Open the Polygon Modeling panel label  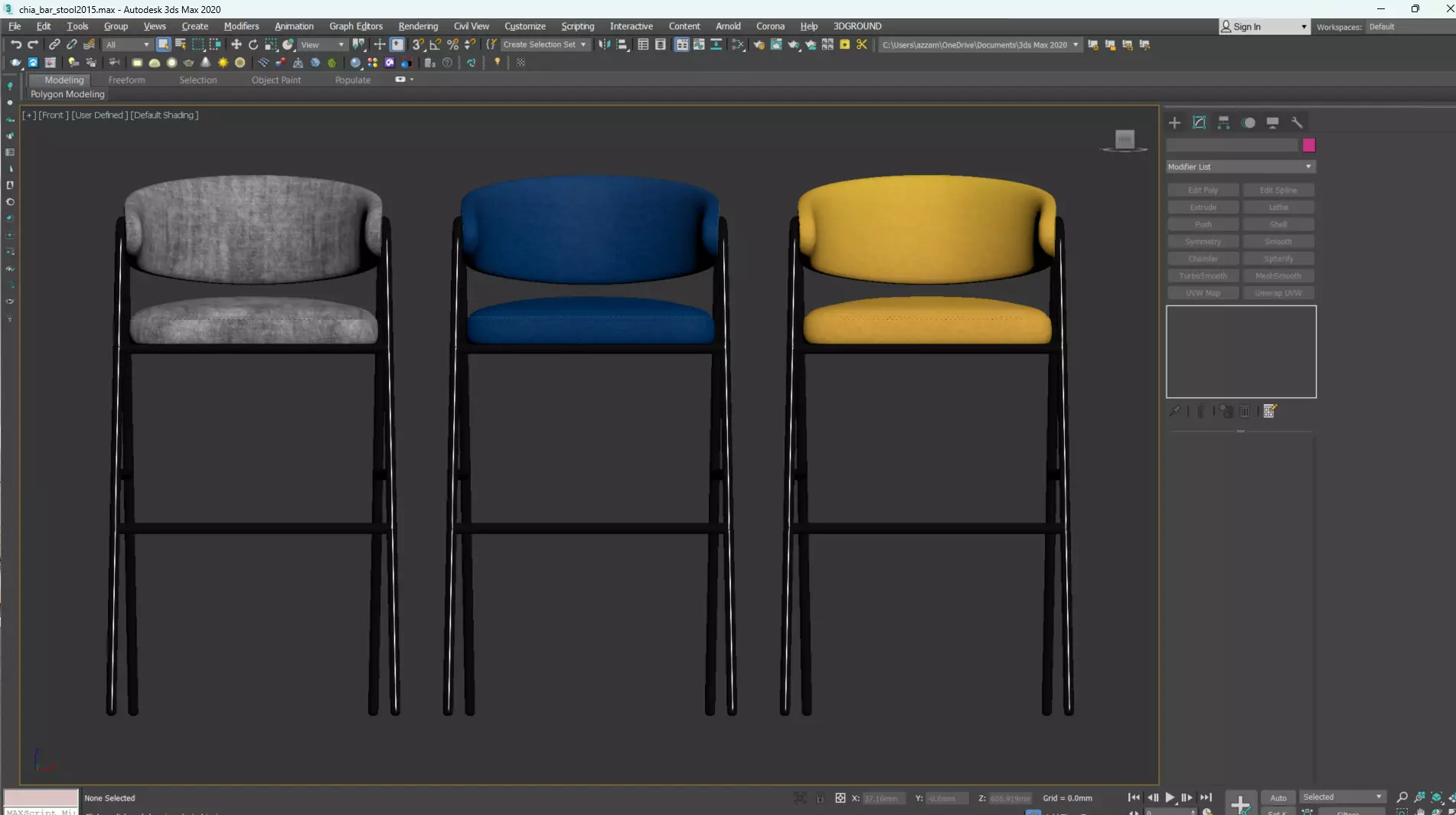(x=67, y=94)
